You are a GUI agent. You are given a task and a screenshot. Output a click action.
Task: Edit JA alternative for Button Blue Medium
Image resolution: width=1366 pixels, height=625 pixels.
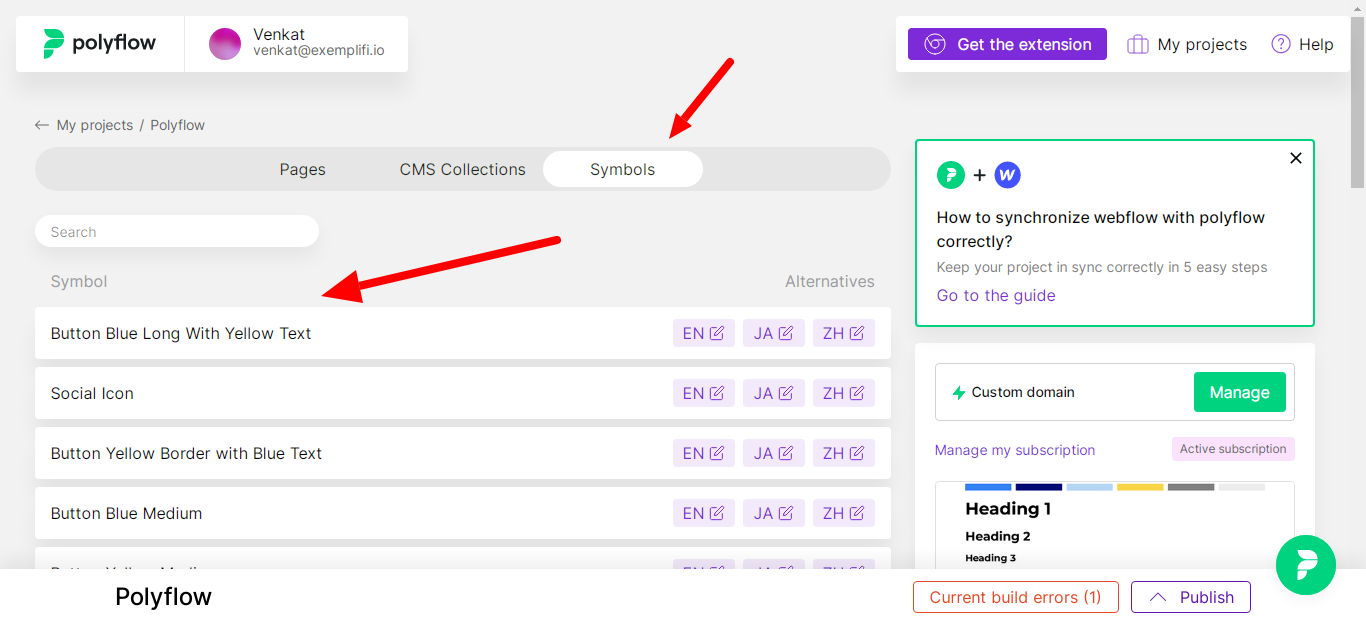coord(774,513)
